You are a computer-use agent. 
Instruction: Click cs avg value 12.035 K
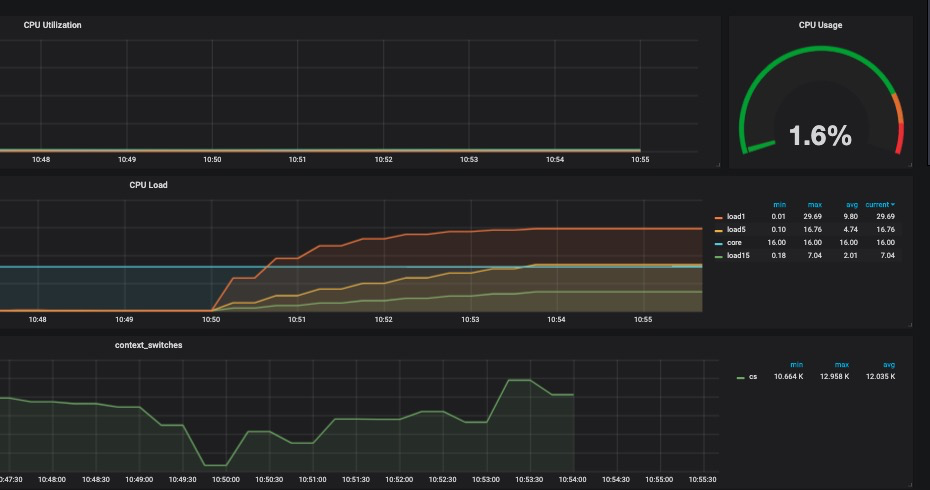(881, 377)
